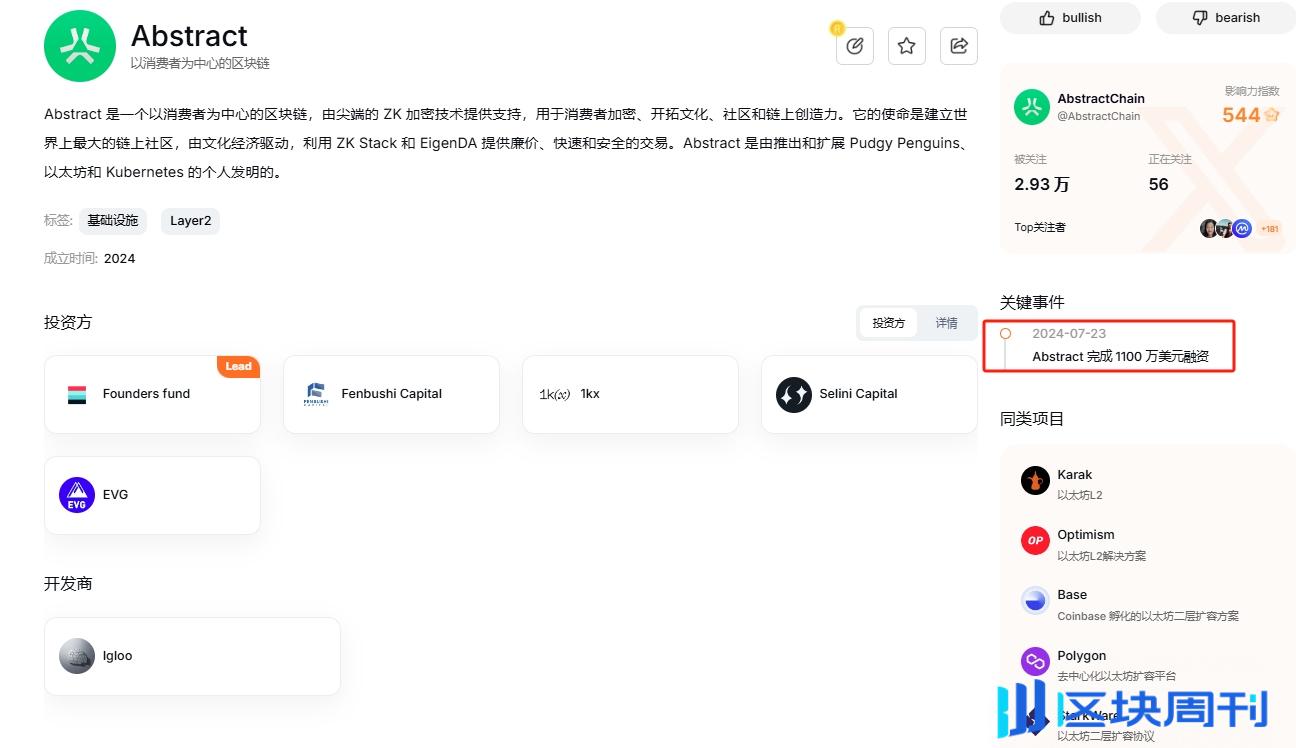Click the 成立时间 2024 value
This screenshot has height=748, width=1296.
tap(119, 259)
